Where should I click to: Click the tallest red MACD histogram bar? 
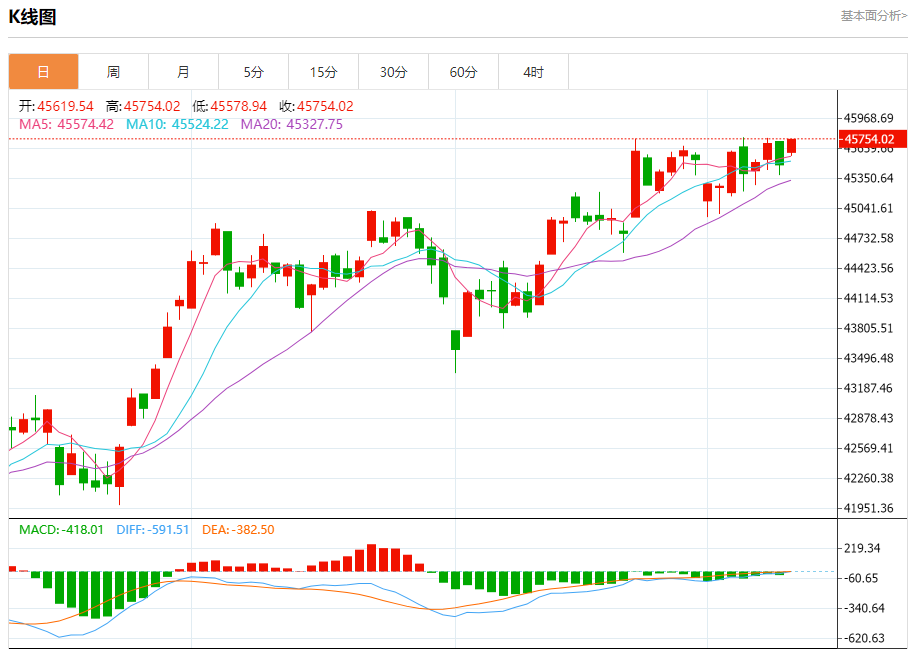pyautogui.click(x=371, y=558)
